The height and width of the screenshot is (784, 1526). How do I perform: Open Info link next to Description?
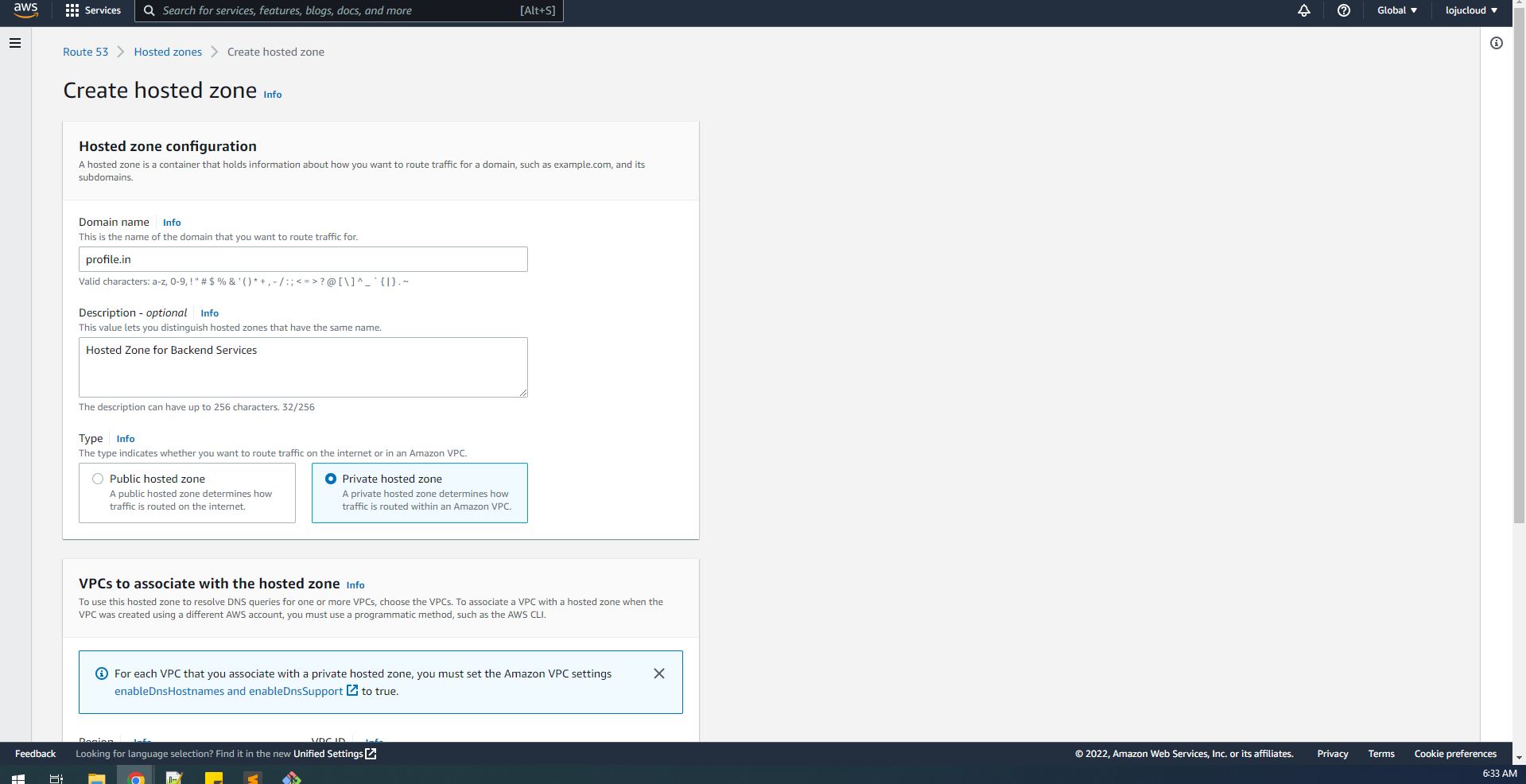tap(209, 313)
